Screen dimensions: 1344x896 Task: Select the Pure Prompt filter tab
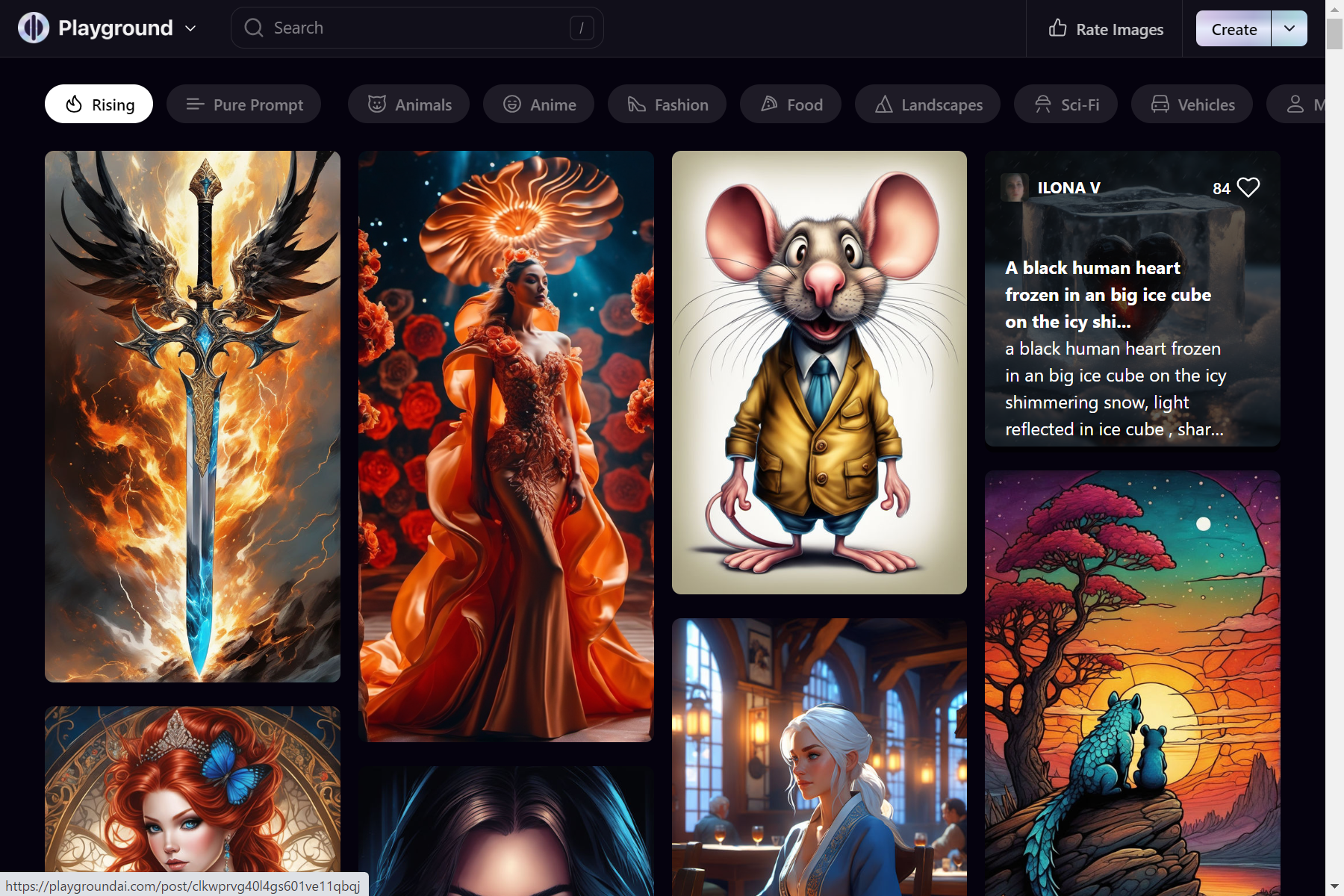[x=243, y=105]
